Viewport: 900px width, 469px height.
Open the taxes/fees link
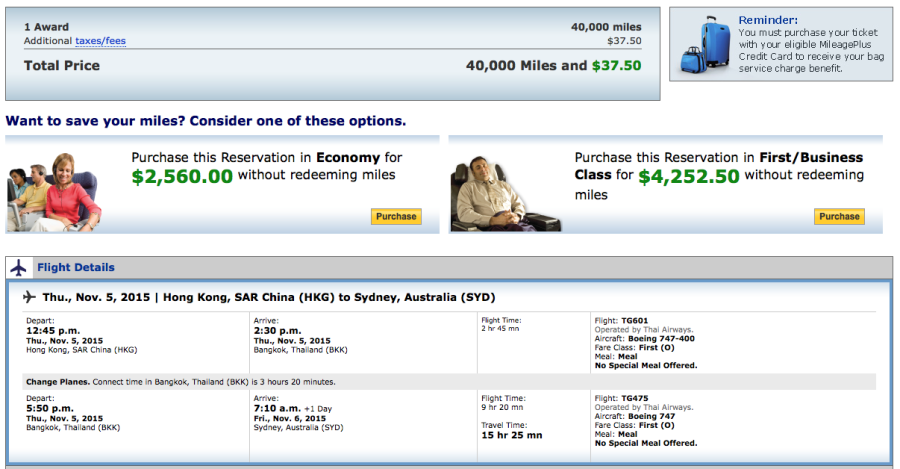[100, 41]
